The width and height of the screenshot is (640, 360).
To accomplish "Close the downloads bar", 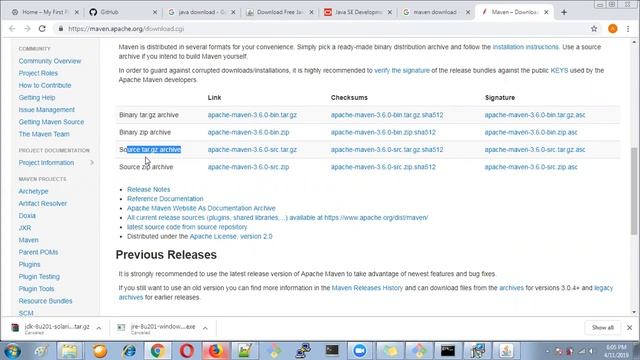I will pos(629,328).
